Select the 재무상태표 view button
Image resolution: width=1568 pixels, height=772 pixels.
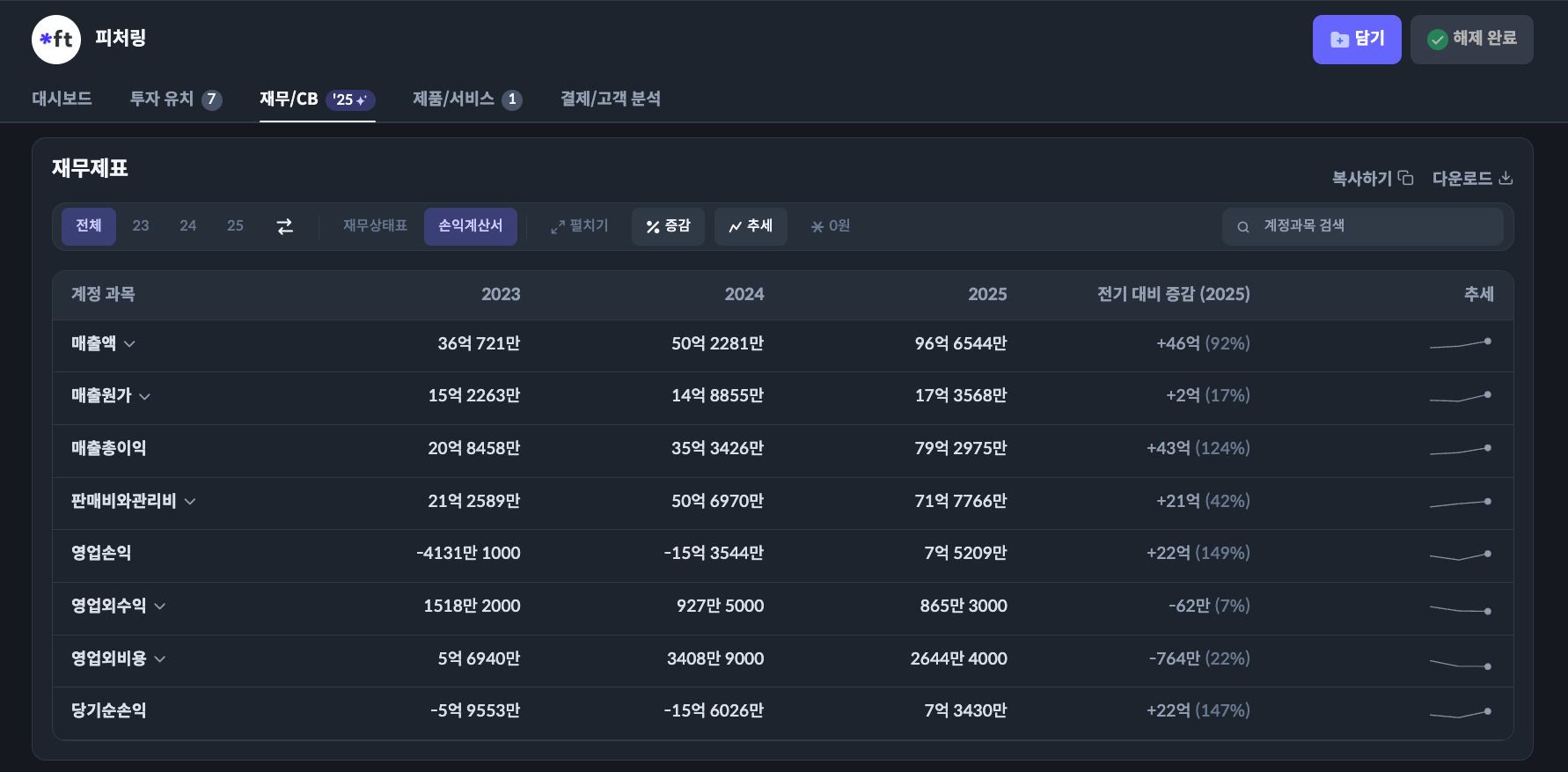click(x=375, y=226)
